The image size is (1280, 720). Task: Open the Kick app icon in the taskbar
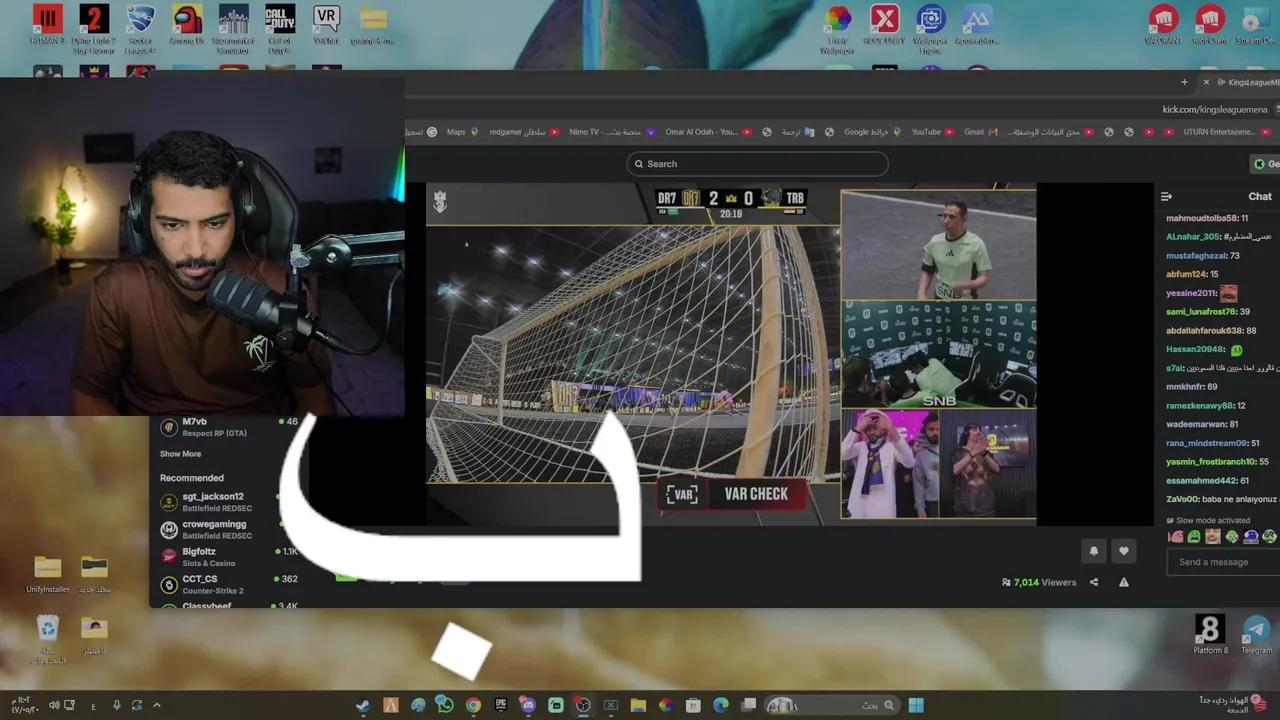[x=554, y=705]
